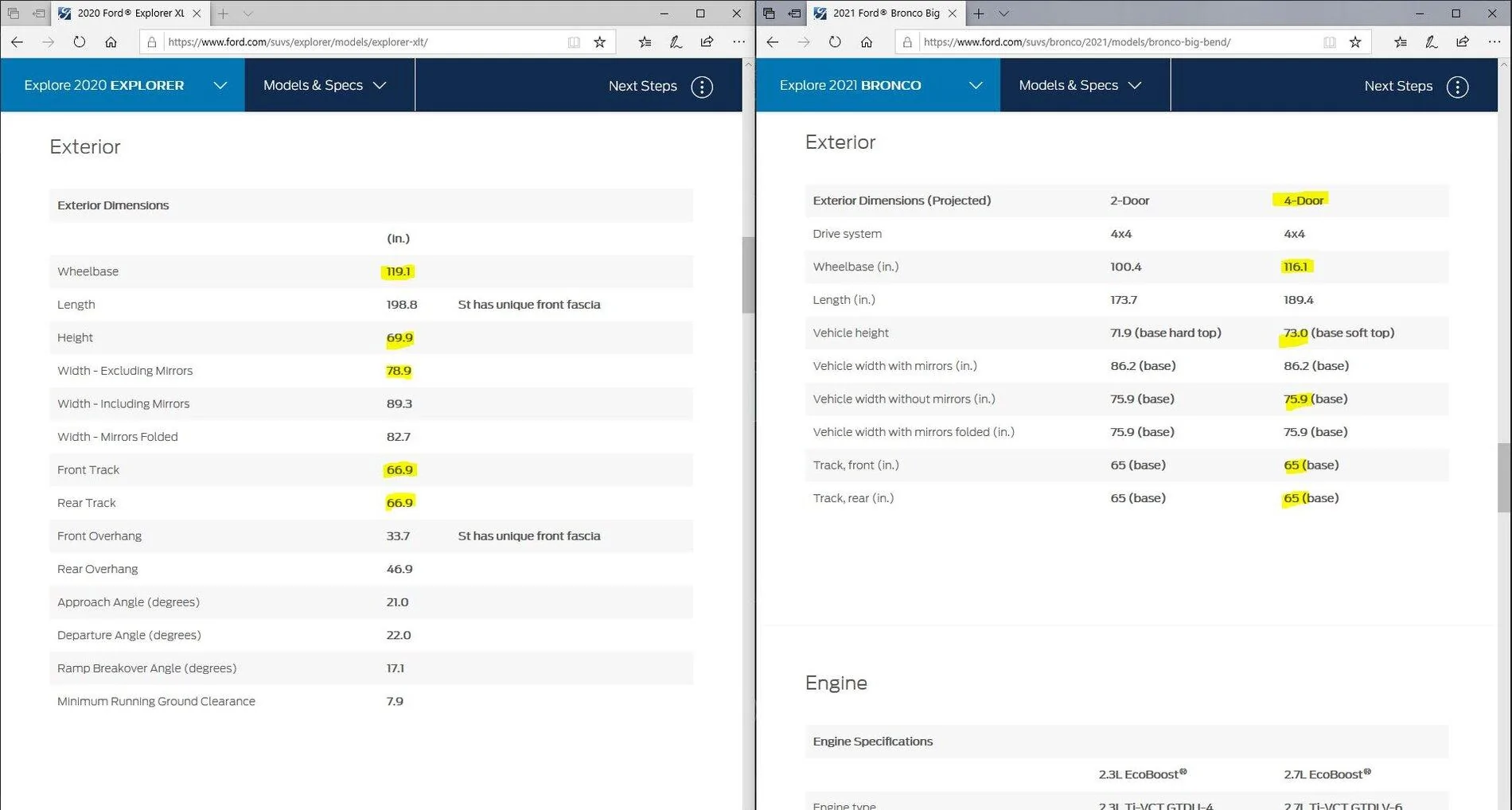Click the Bronco page vertical scrollbar thumb

[x=1504, y=477]
